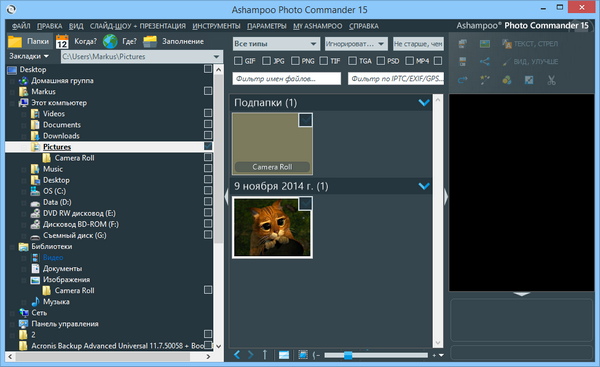Click the calendar icon next to Когда?
This screenshot has height=367, width=600.
pyautogui.click(x=62, y=42)
